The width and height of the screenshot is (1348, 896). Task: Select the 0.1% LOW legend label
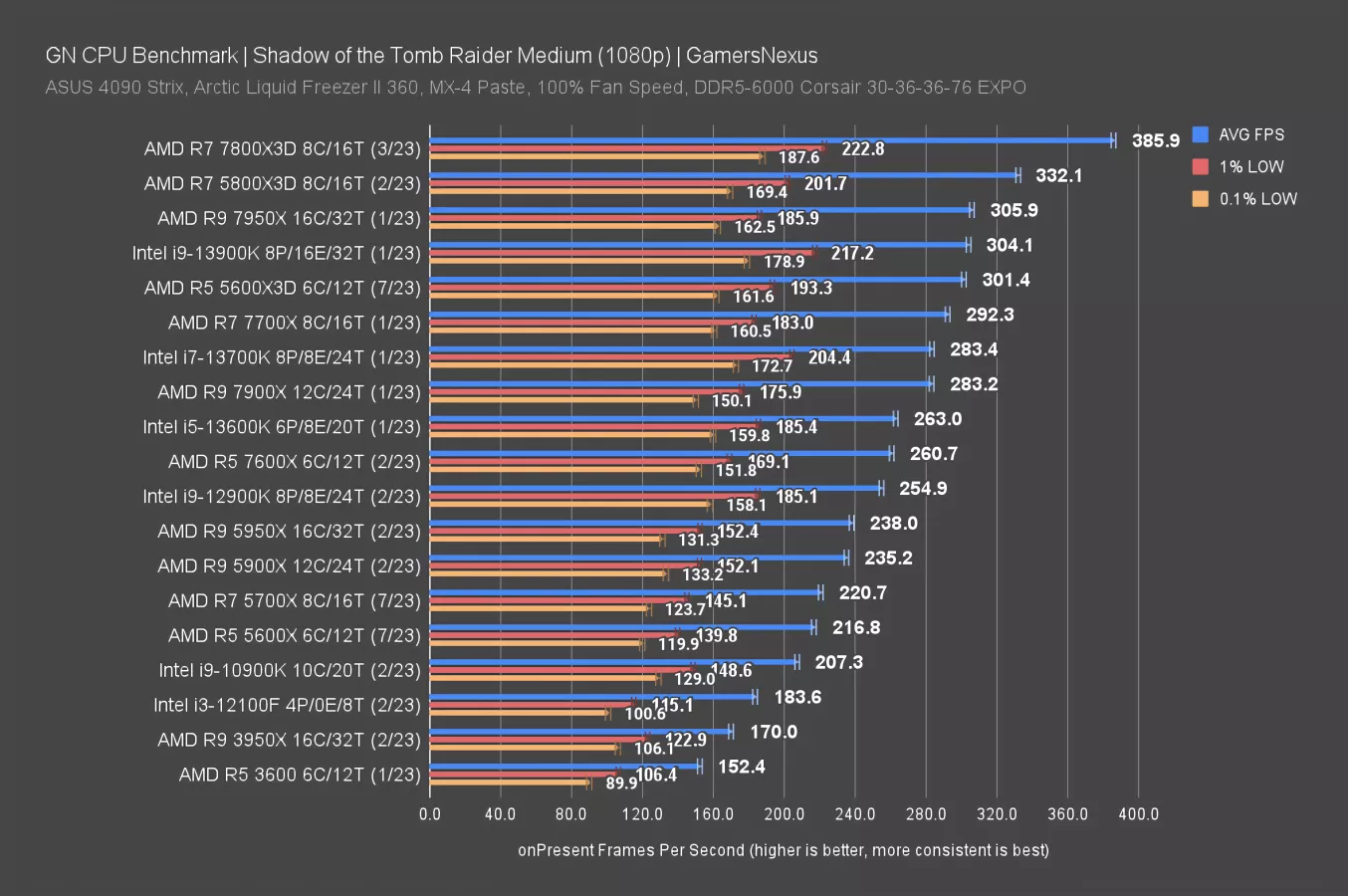pos(1258,198)
